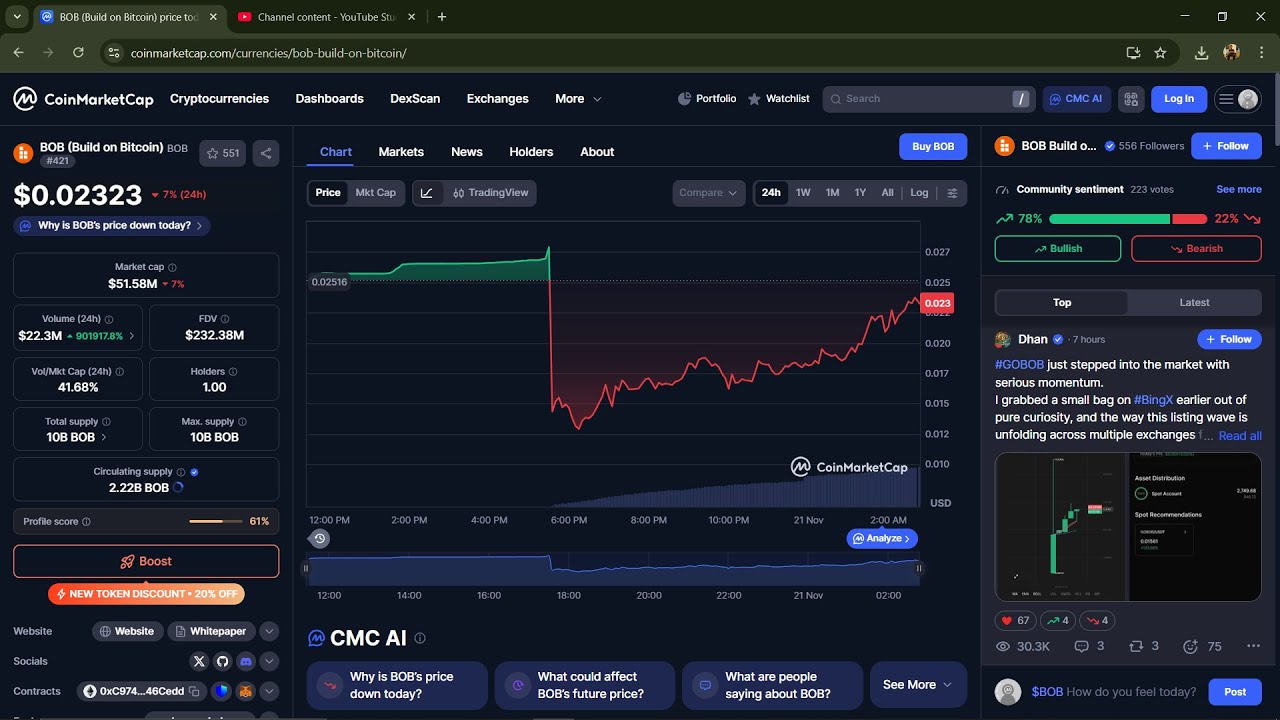Add token to MetaMask via fox icon
Screen dimensions: 1280x720
[x=245, y=691]
